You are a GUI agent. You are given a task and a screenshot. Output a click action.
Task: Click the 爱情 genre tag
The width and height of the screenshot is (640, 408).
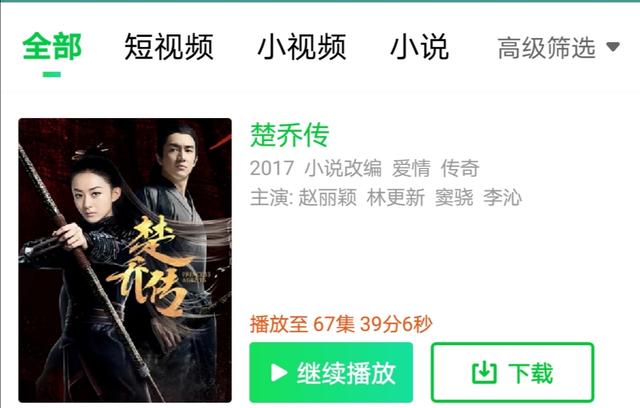411,168
